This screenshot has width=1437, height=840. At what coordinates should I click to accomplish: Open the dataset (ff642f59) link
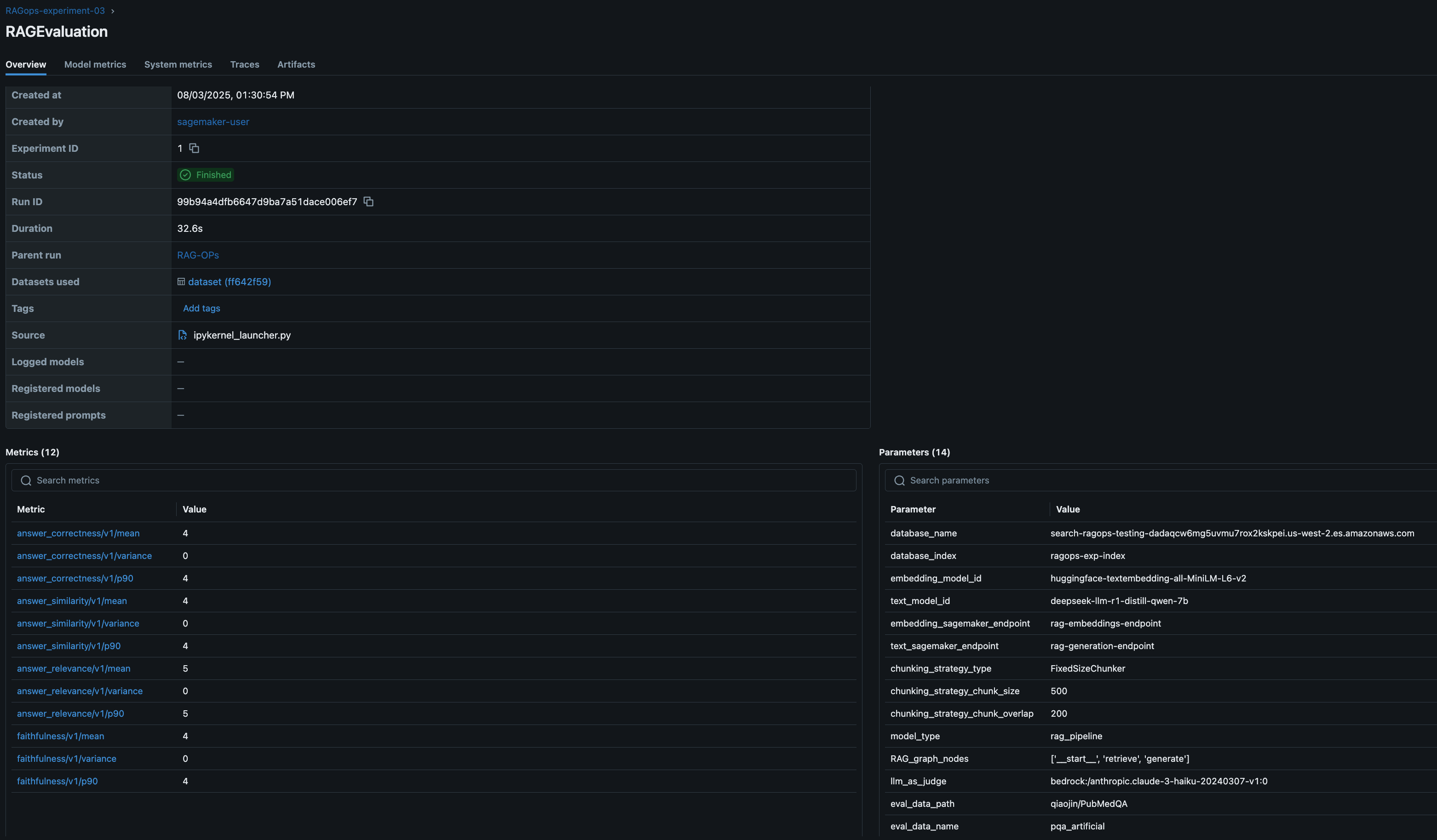(x=229, y=282)
